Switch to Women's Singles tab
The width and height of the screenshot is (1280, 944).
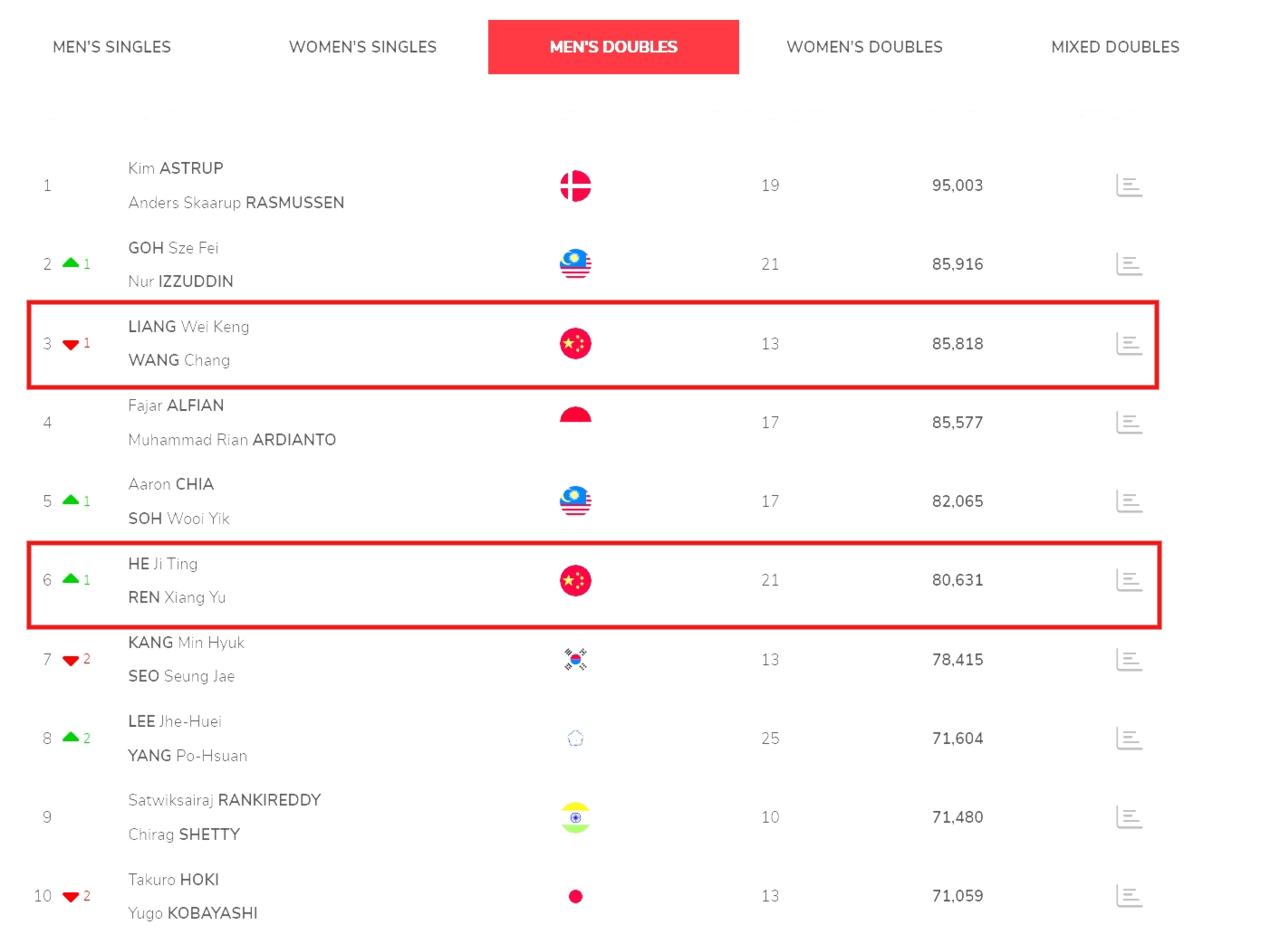pyautogui.click(x=363, y=47)
